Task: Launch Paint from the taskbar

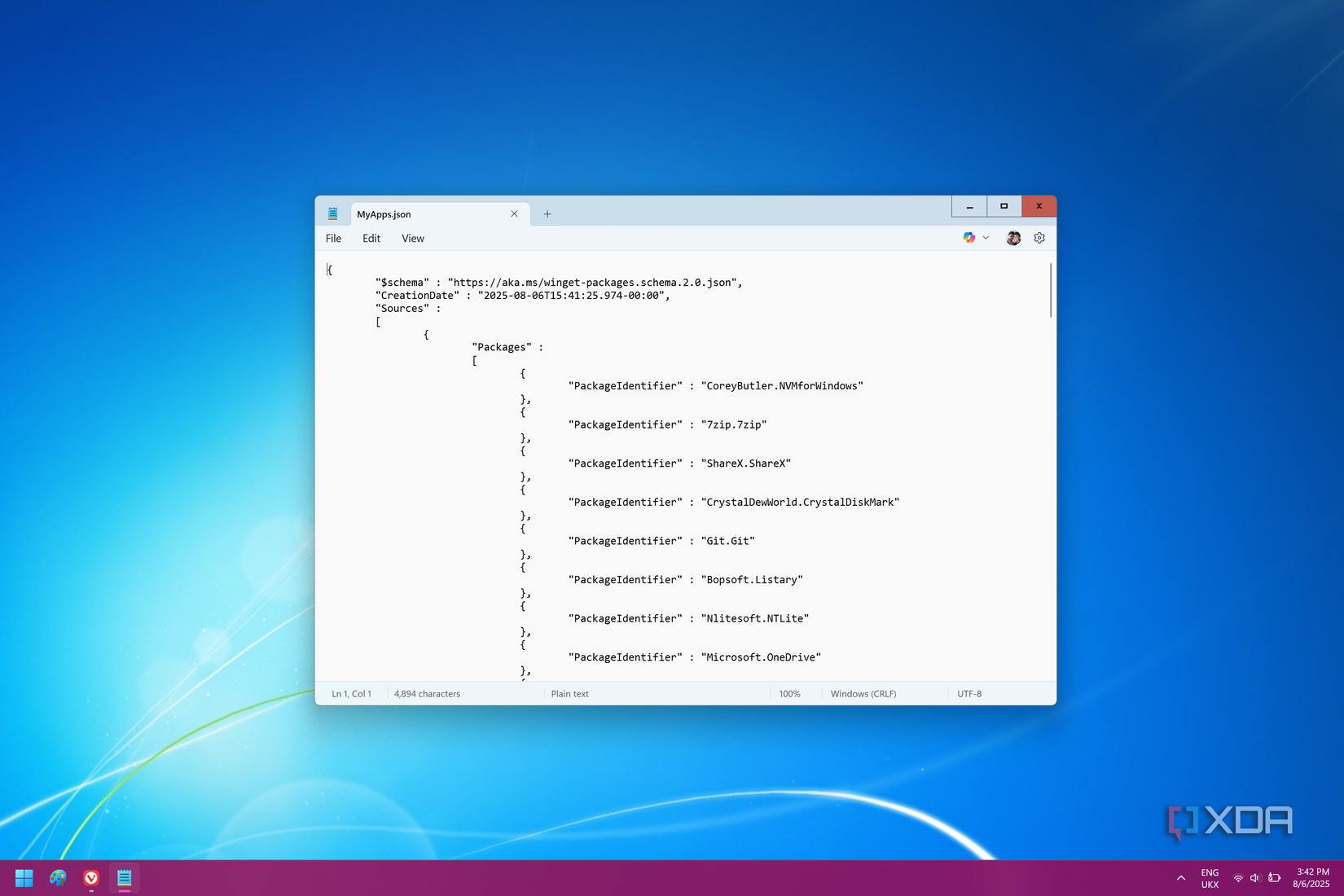Action: (57, 877)
